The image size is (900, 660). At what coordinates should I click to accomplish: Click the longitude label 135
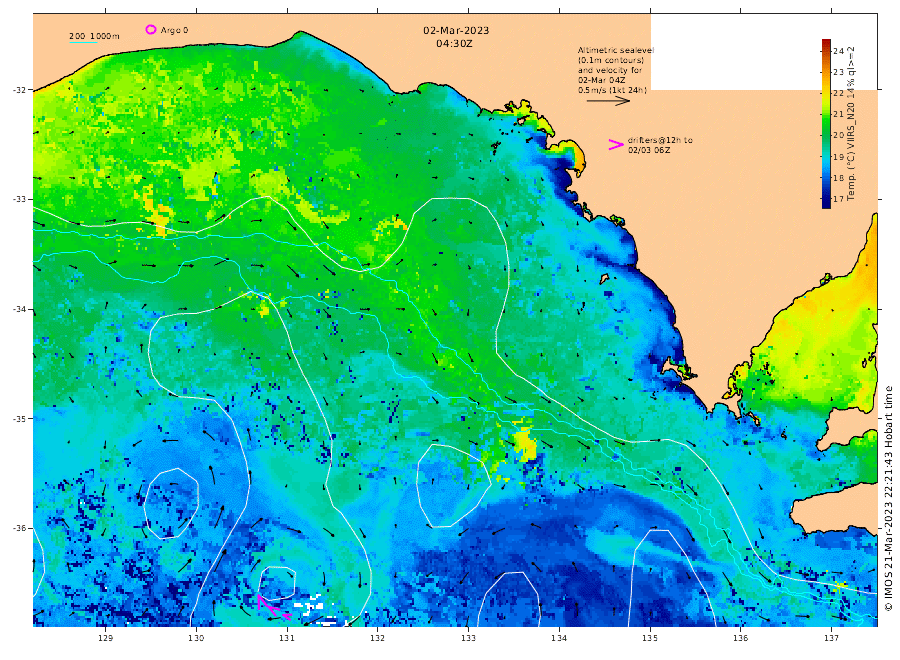(x=650, y=638)
